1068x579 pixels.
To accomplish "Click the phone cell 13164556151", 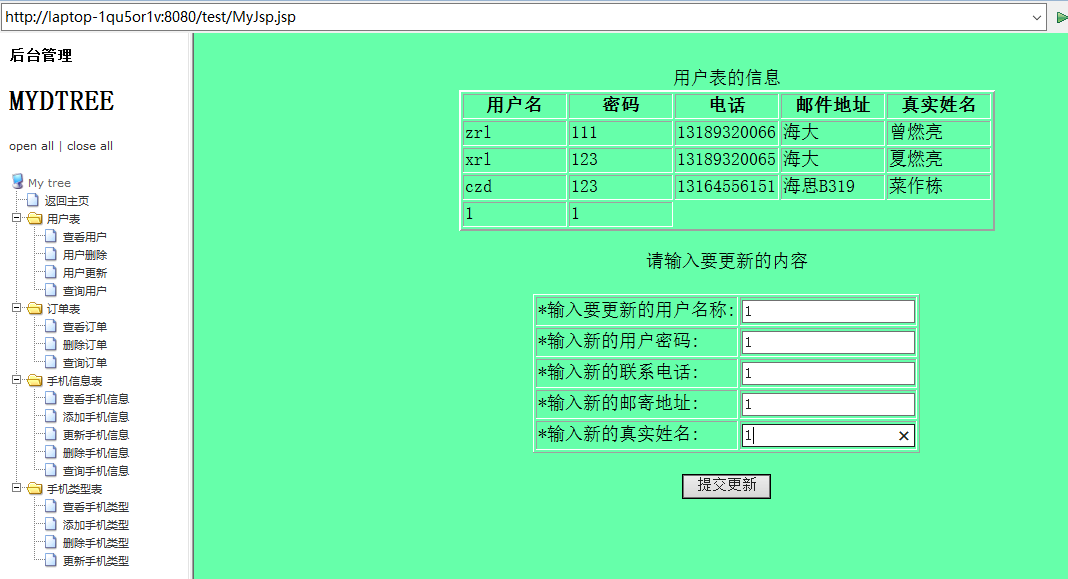I will 726,187.
